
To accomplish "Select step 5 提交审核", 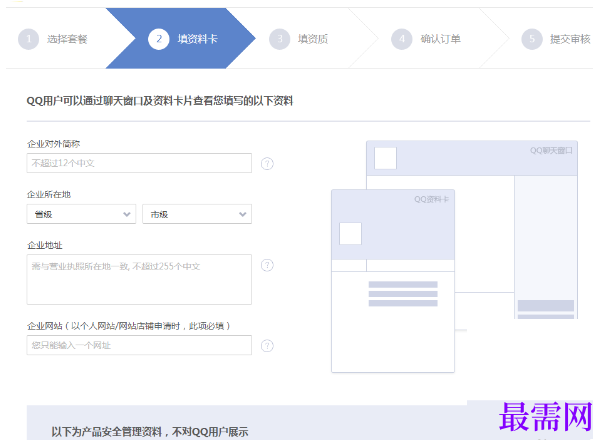I will (556, 39).
